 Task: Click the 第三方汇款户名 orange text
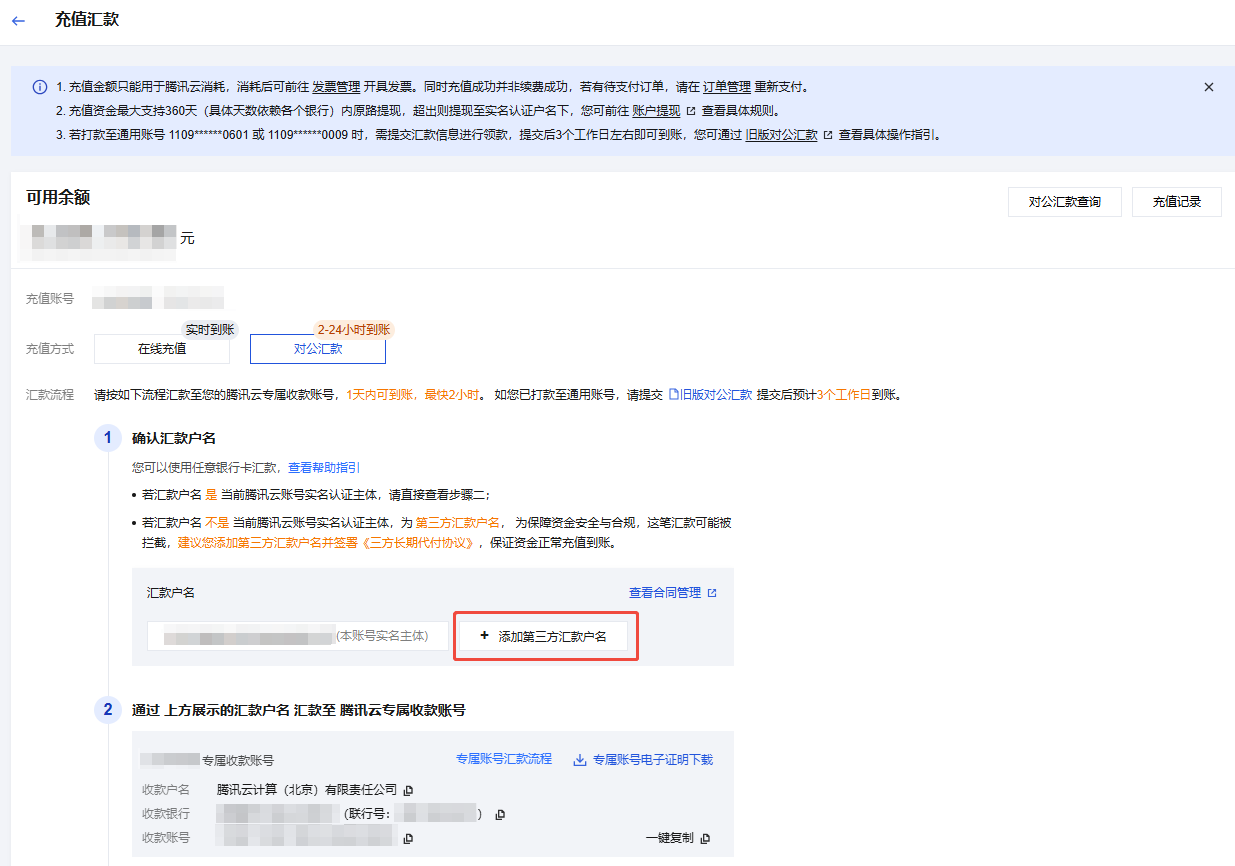[x=458, y=522]
